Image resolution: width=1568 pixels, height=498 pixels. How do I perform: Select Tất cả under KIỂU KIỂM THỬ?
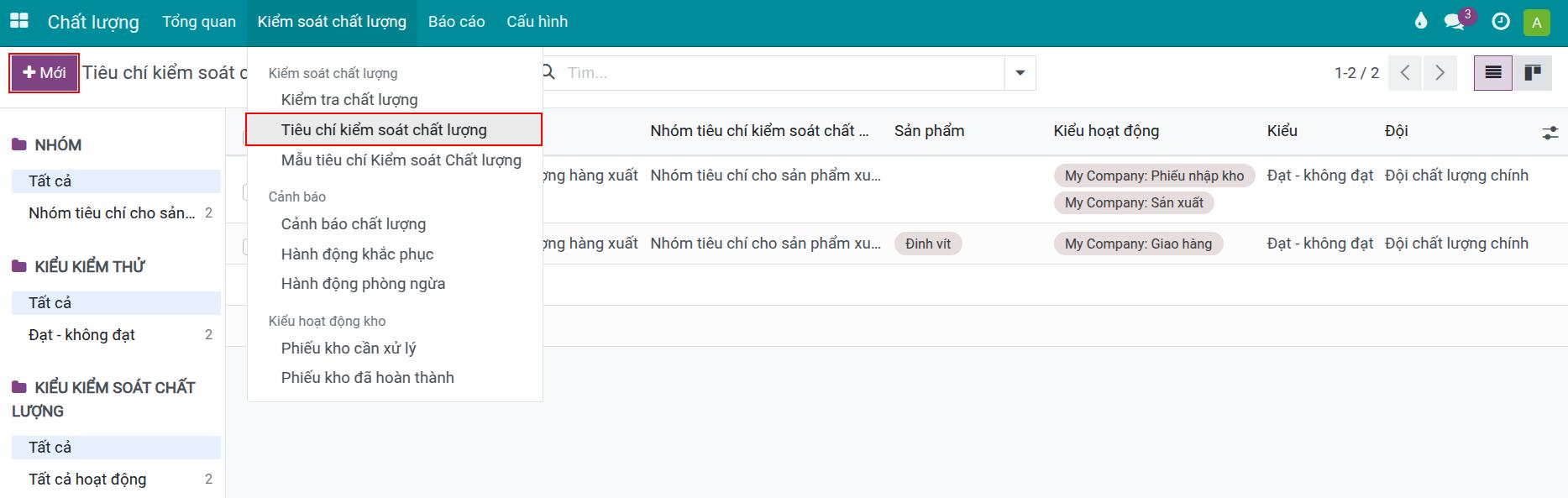116,303
